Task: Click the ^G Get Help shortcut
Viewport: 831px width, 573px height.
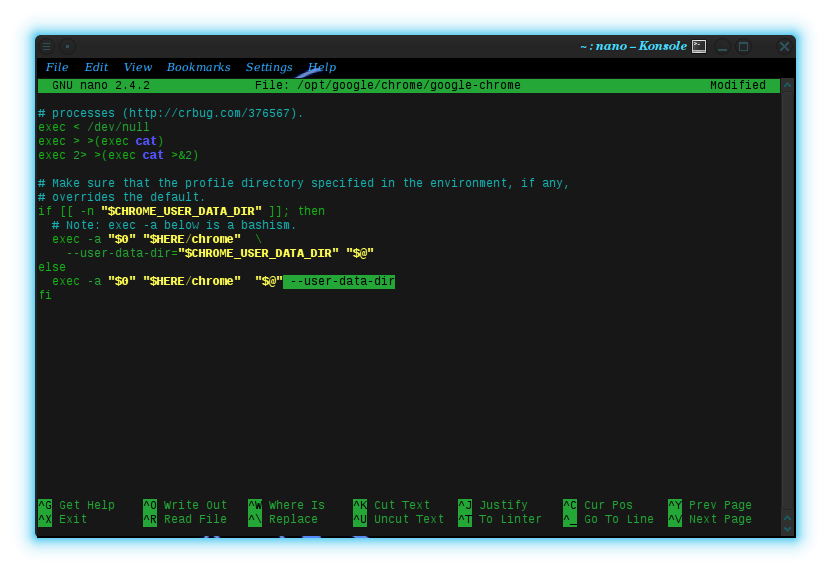Action: point(76,505)
